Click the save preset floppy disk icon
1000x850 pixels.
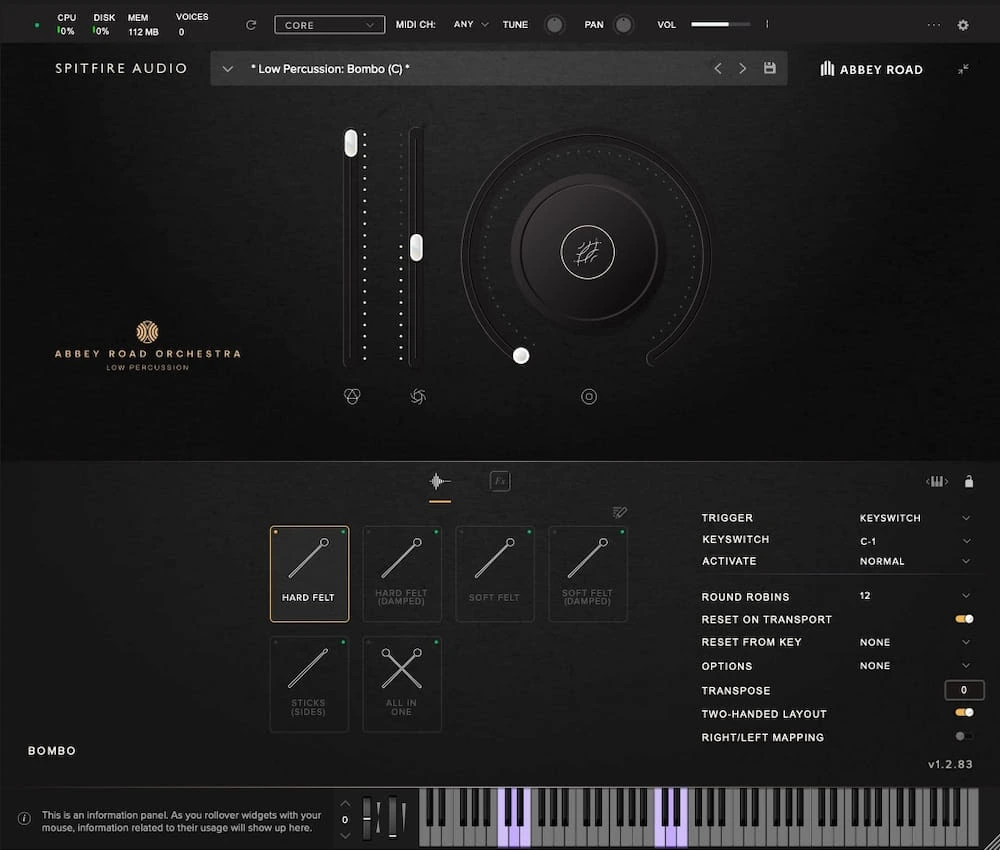point(769,68)
